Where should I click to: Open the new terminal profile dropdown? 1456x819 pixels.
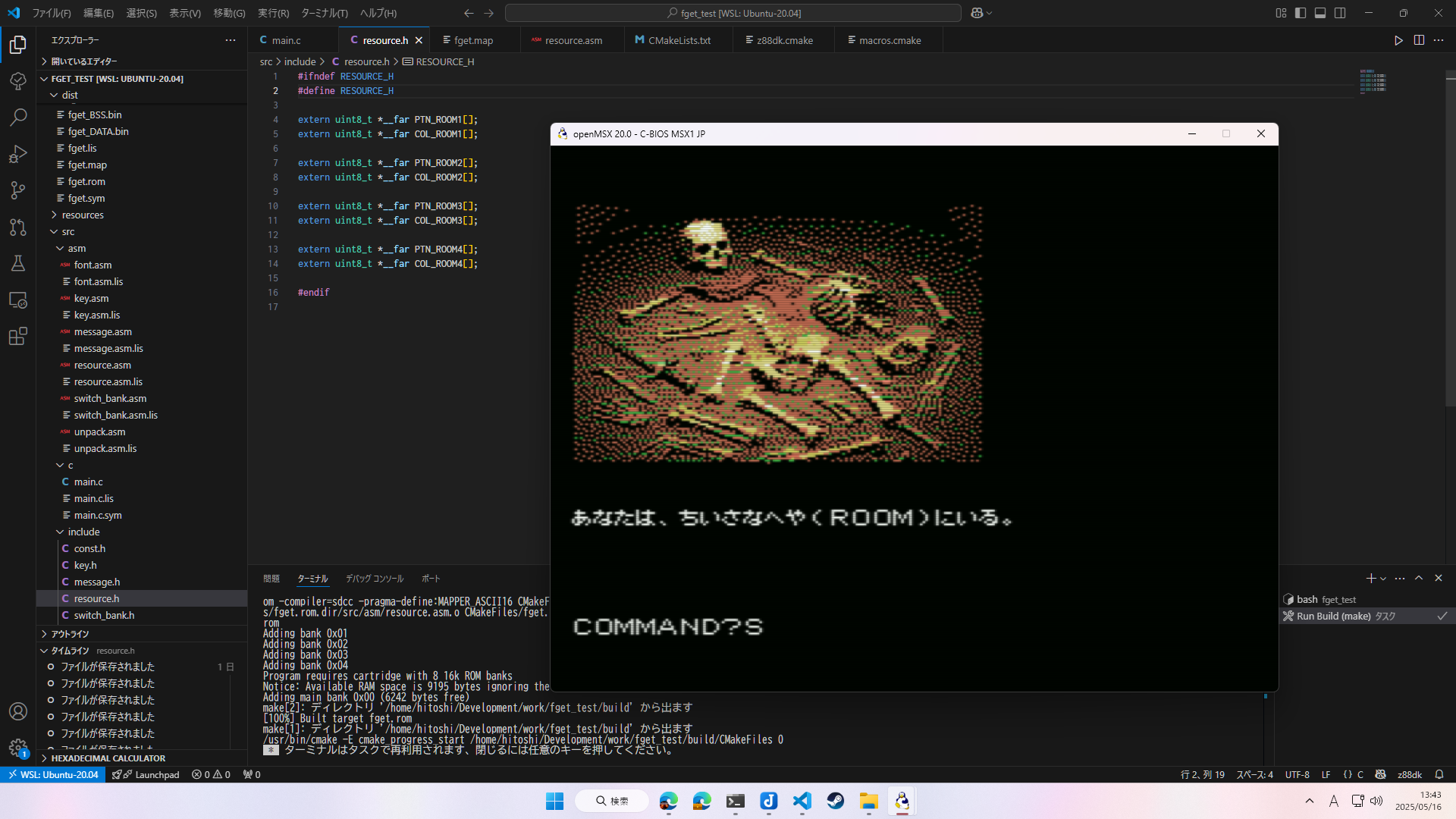coord(1383,578)
